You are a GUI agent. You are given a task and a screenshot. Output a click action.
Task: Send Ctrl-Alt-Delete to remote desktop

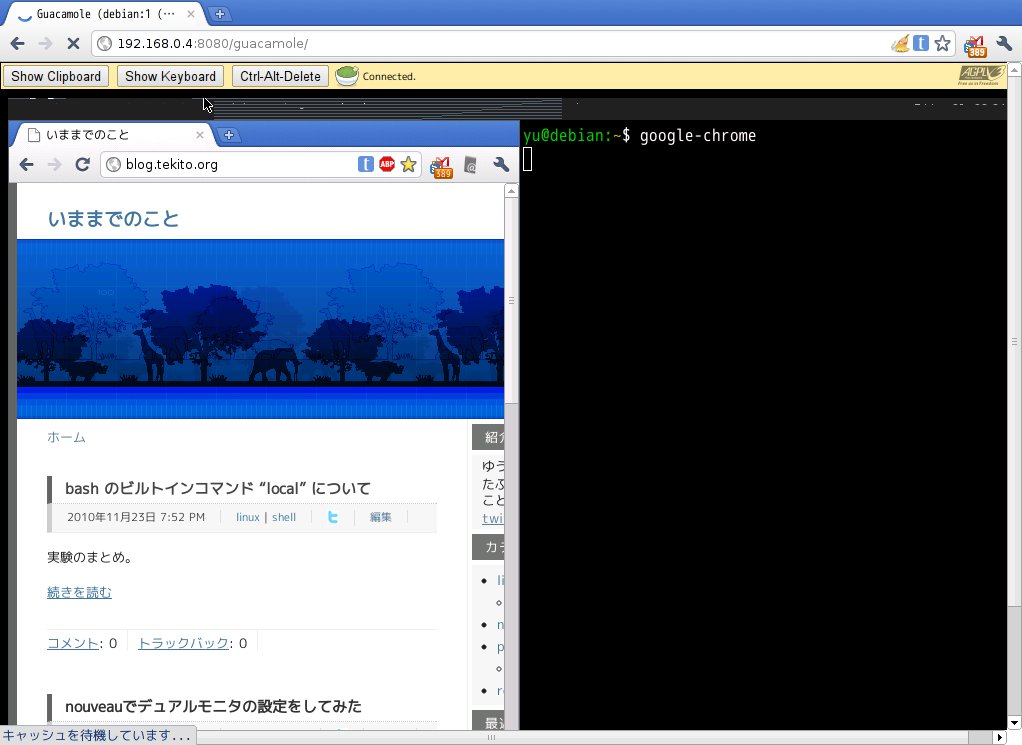[x=280, y=76]
